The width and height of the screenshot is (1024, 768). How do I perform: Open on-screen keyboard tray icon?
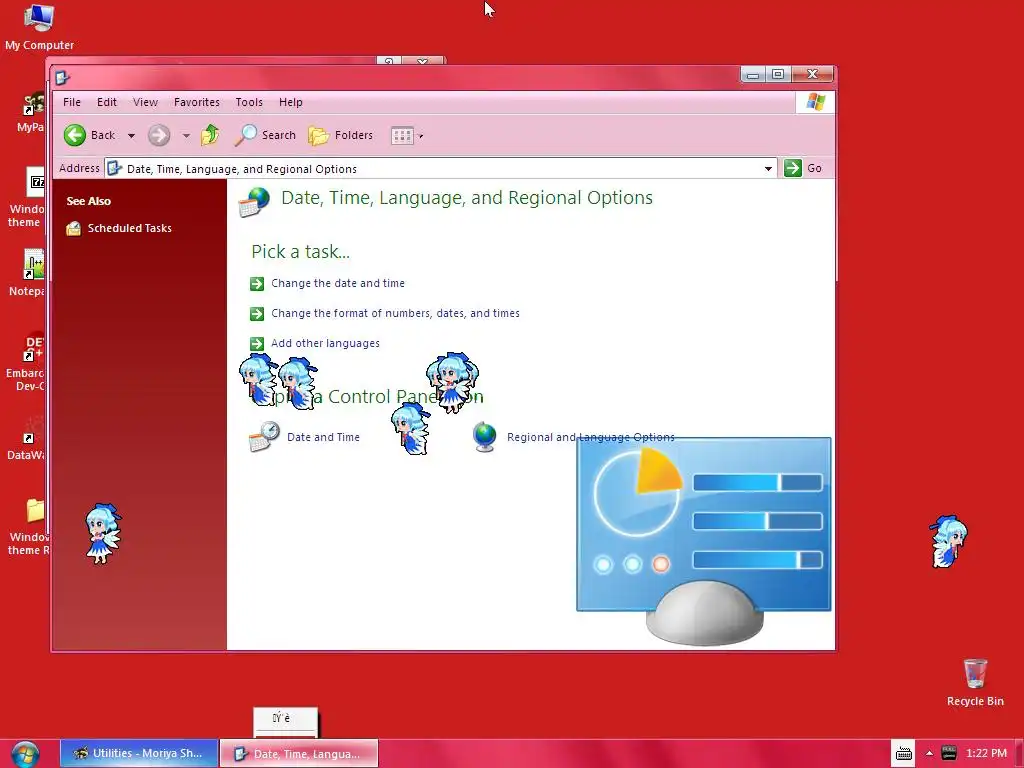point(904,754)
